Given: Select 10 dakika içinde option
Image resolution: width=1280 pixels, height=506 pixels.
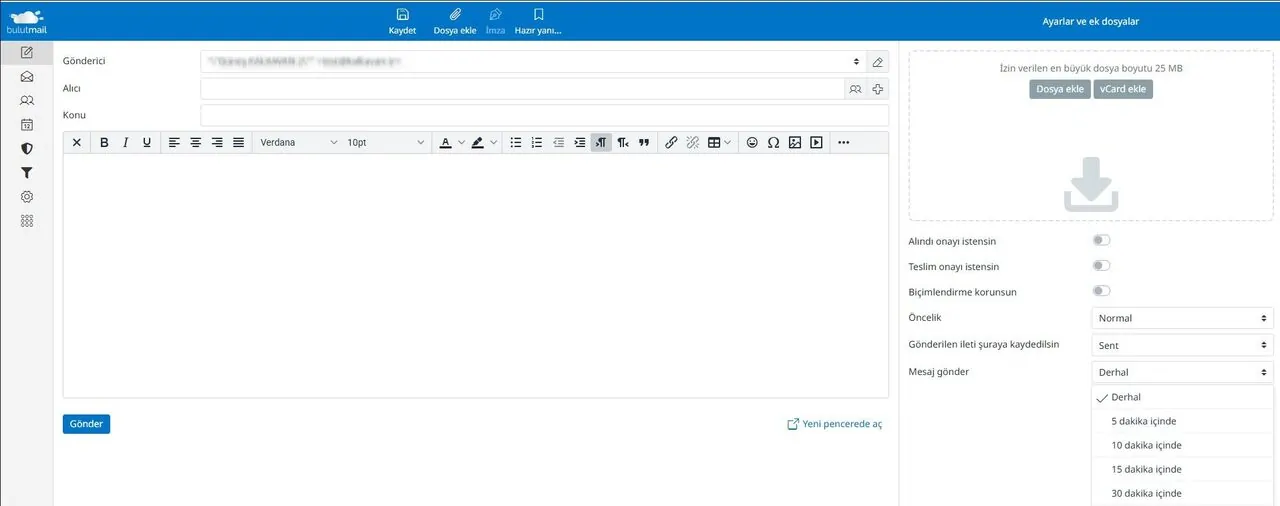Looking at the screenshot, I should (1182, 445).
